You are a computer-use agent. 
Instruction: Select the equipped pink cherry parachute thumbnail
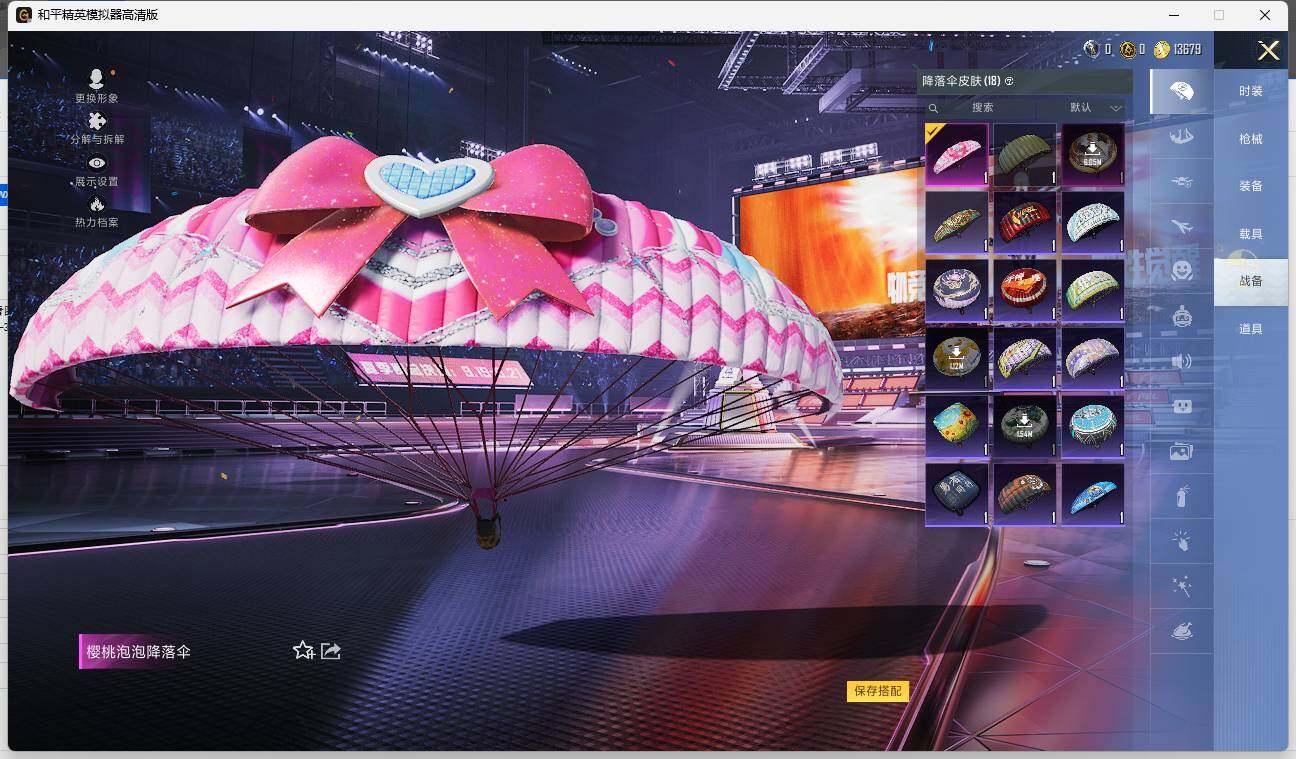[957, 155]
